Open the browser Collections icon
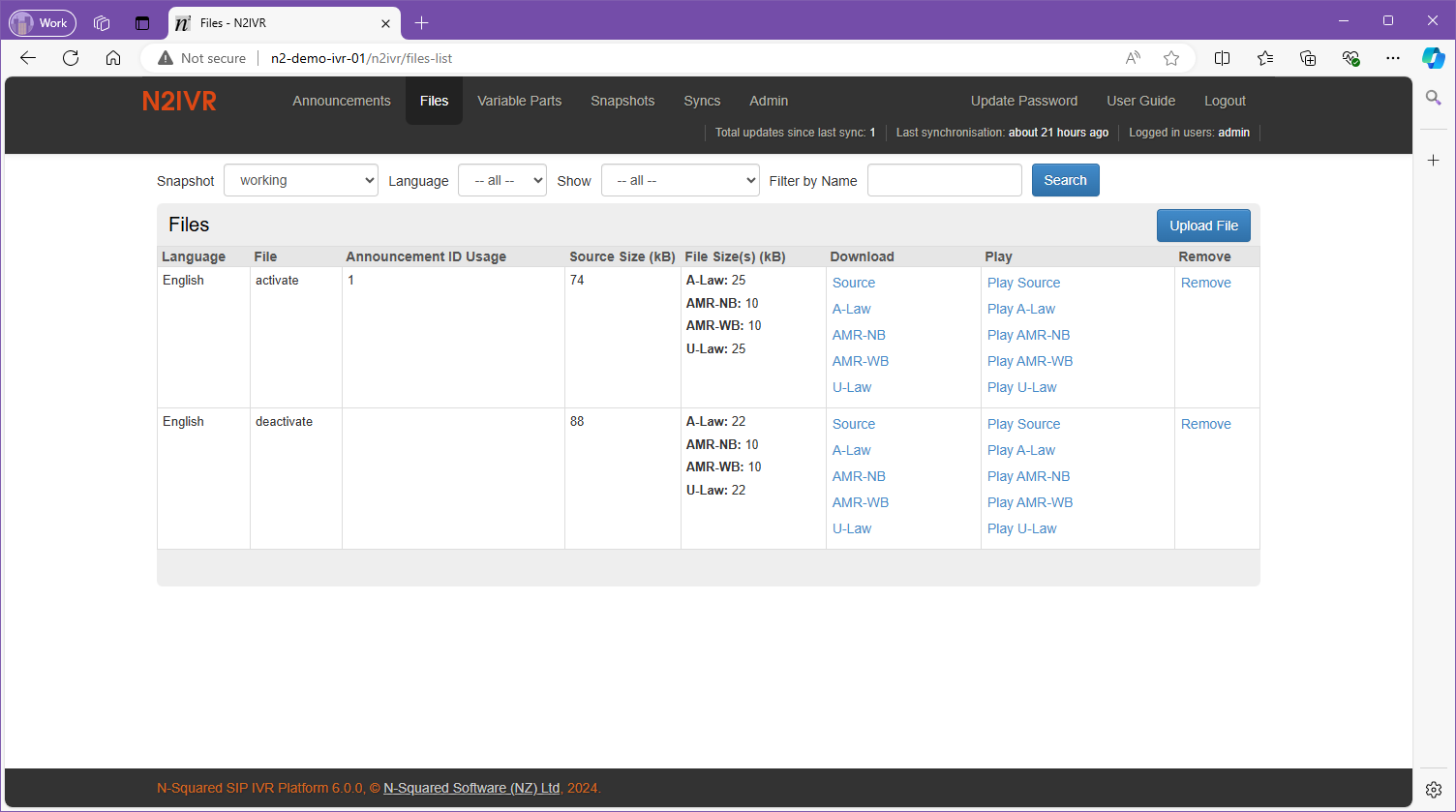The width and height of the screenshot is (1456, 812). coord(1308,58)
